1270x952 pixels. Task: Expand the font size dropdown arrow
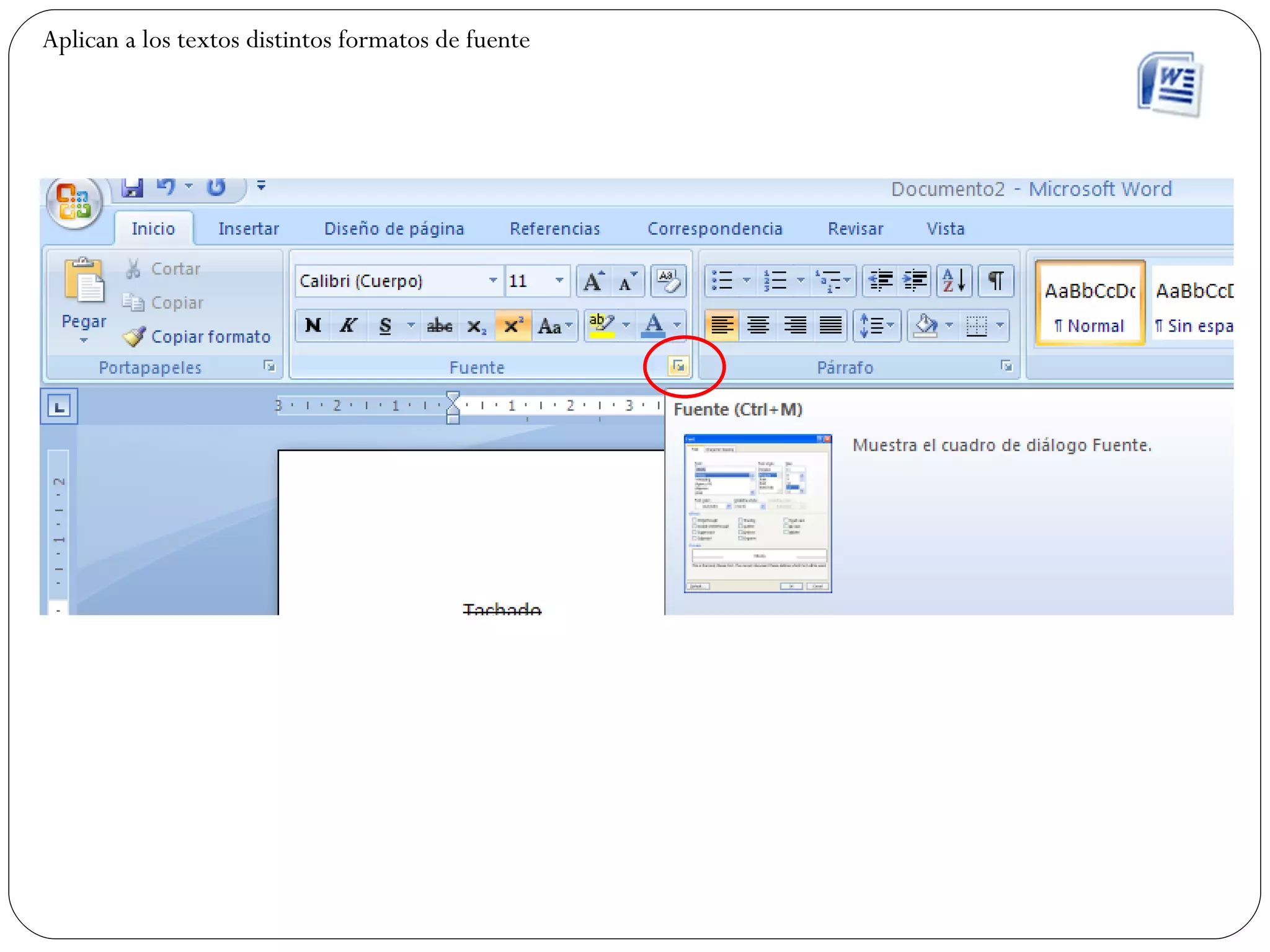(560, 281)
